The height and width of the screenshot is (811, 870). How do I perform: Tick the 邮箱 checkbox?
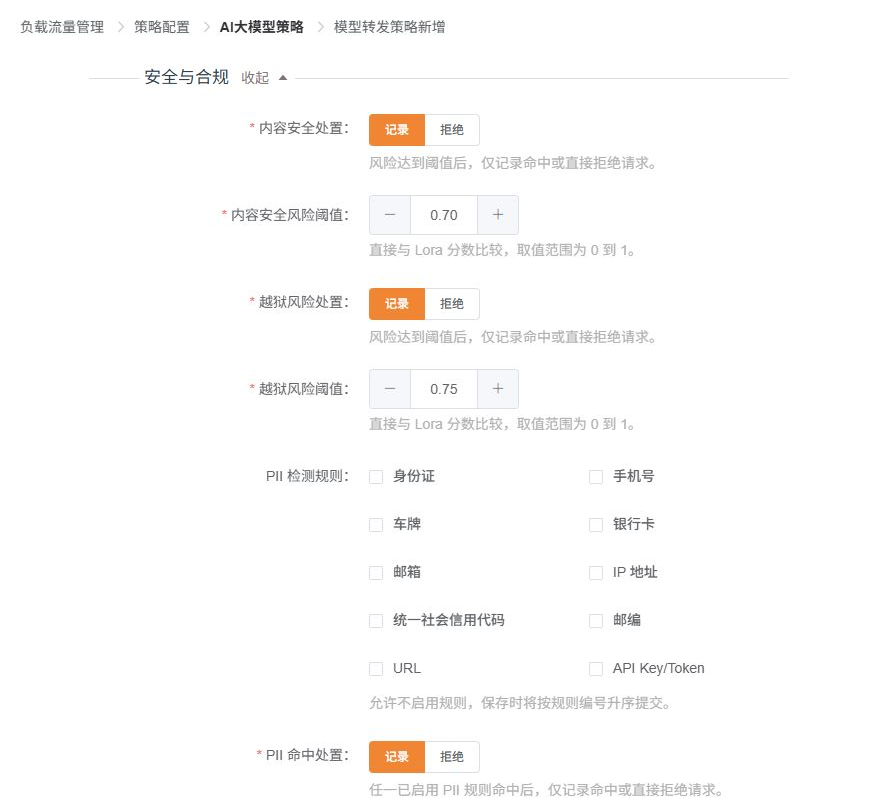(x=376, y=572)
